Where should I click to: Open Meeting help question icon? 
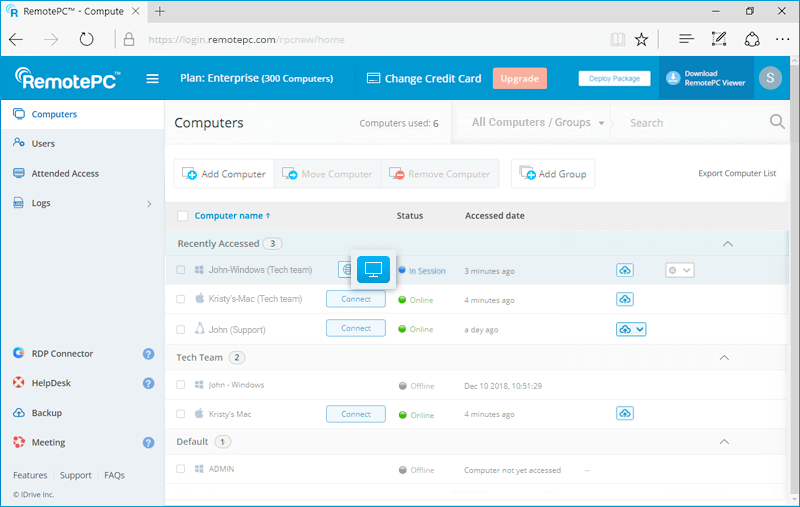tap(148, 442)
